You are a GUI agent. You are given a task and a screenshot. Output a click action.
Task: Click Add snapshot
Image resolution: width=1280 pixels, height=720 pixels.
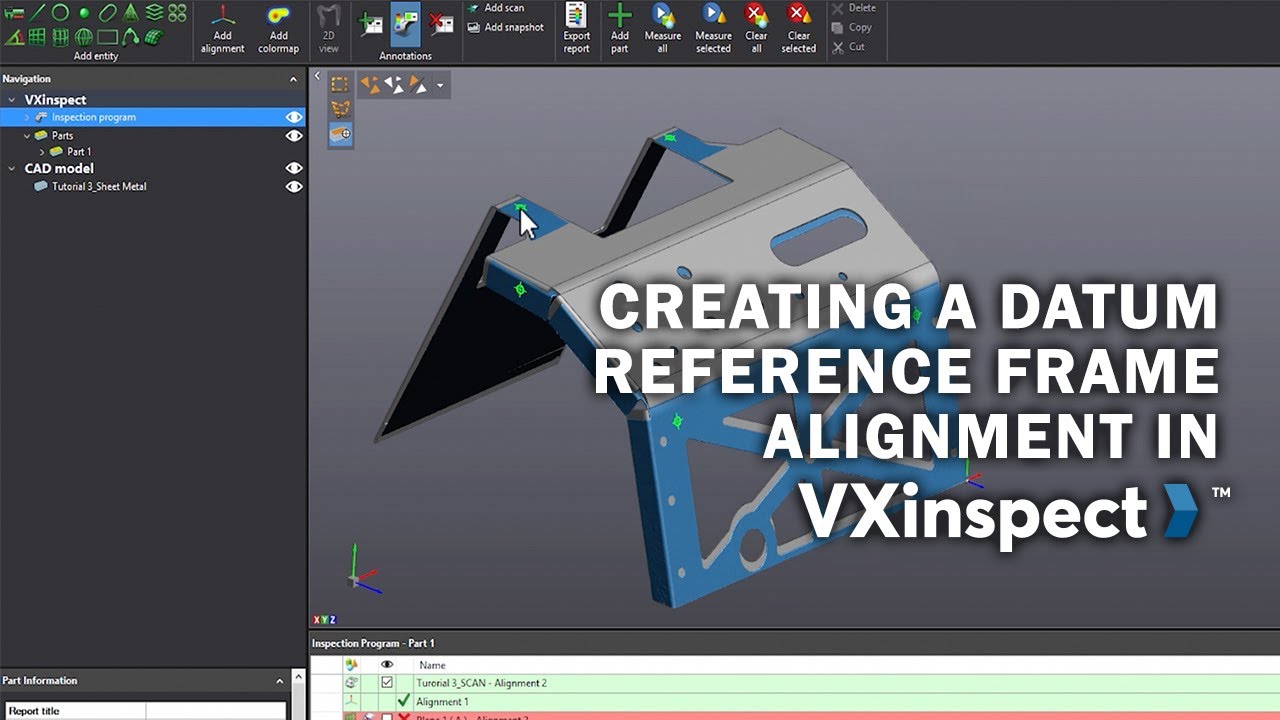point(505,28)
